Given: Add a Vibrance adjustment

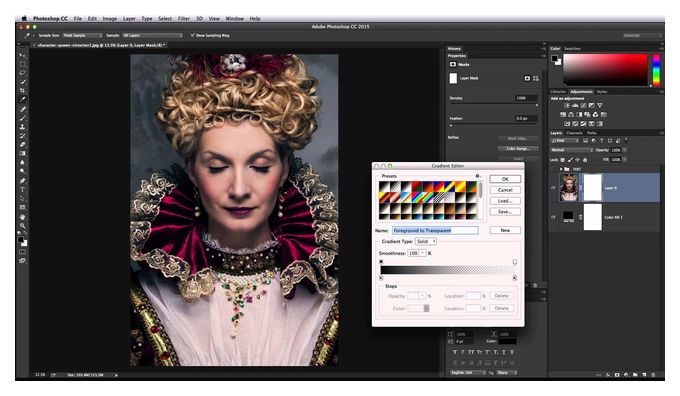Looking at the screenshot, I should (x=600, y=105).
